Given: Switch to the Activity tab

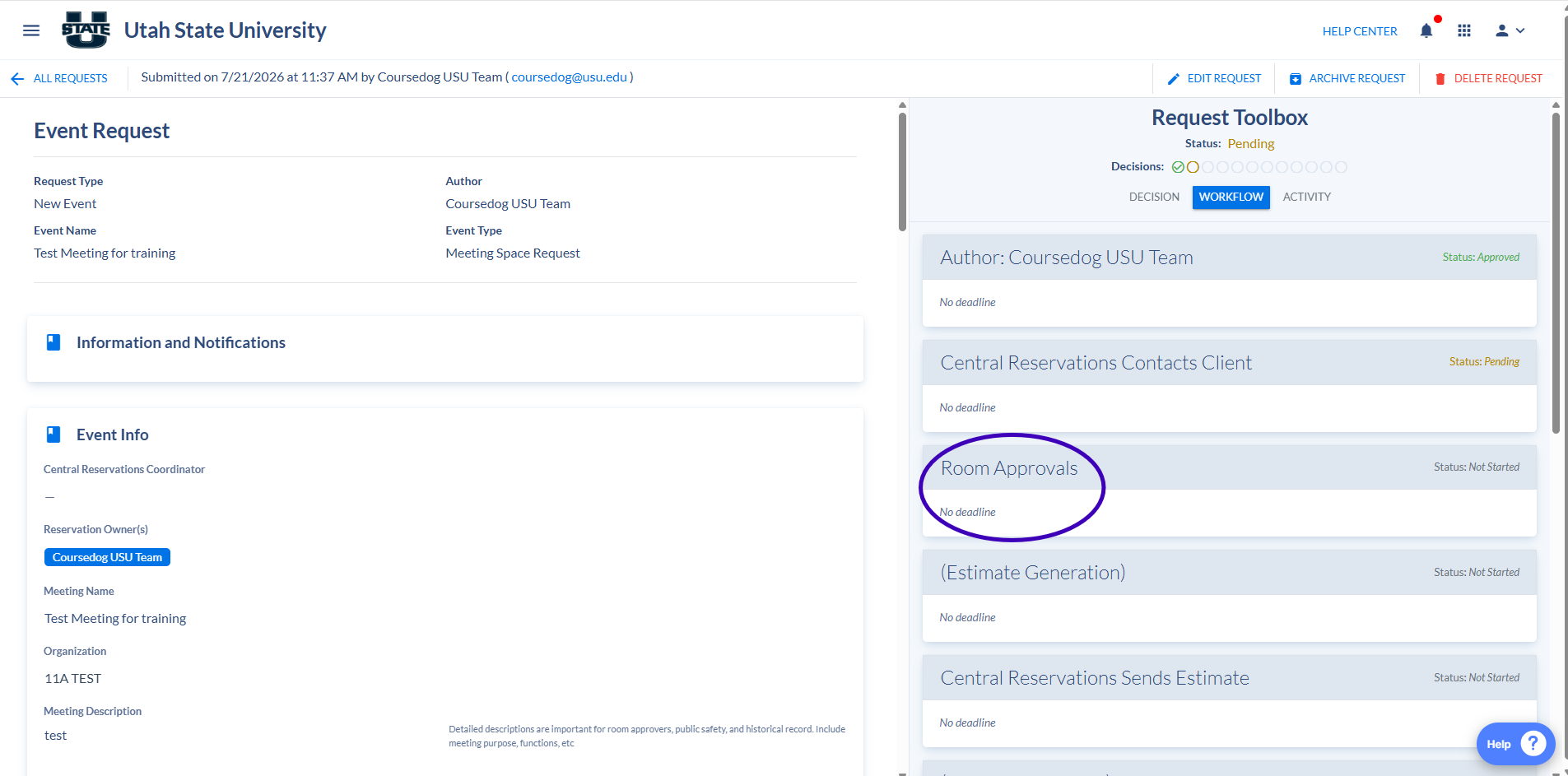Looking at the screenshot, I should 1306,197.
